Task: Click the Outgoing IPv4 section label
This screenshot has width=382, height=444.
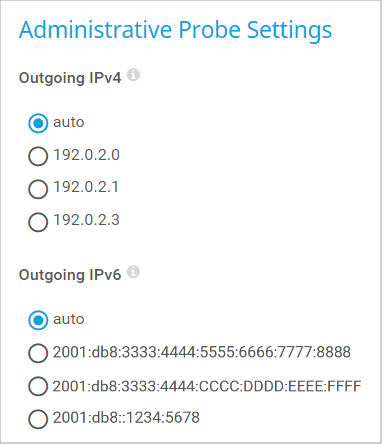Action: click(x=70, y=78)
